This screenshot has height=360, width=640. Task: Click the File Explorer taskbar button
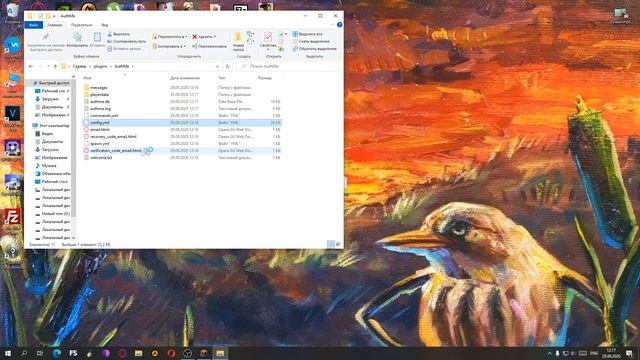220,353
